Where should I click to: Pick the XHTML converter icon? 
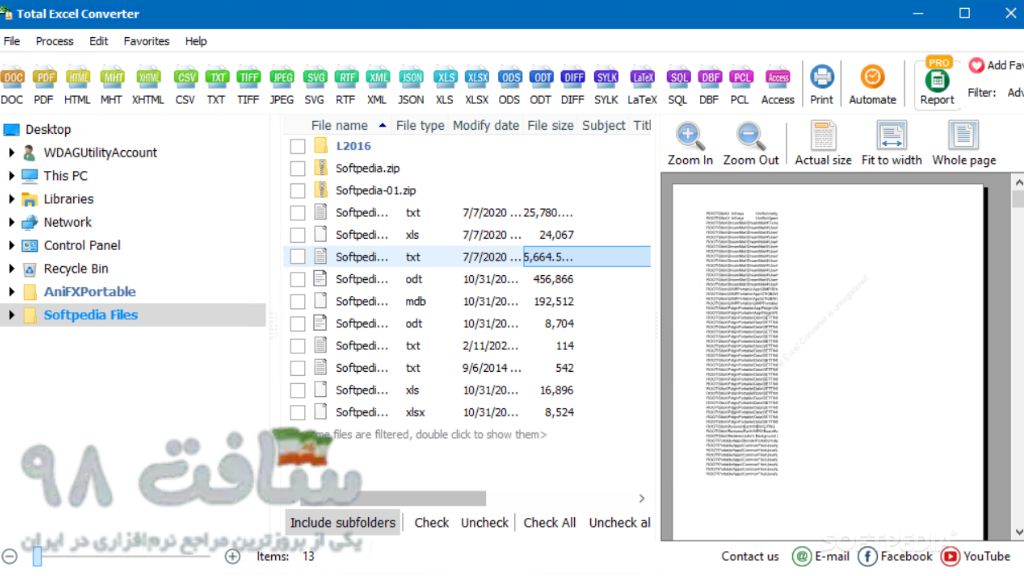pos(148,86)
